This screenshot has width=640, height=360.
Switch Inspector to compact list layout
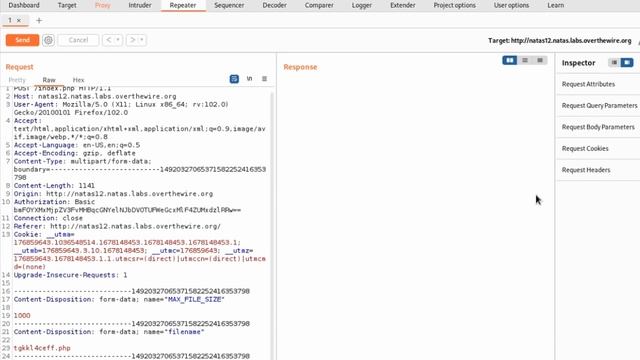click(x=614, y=62)
